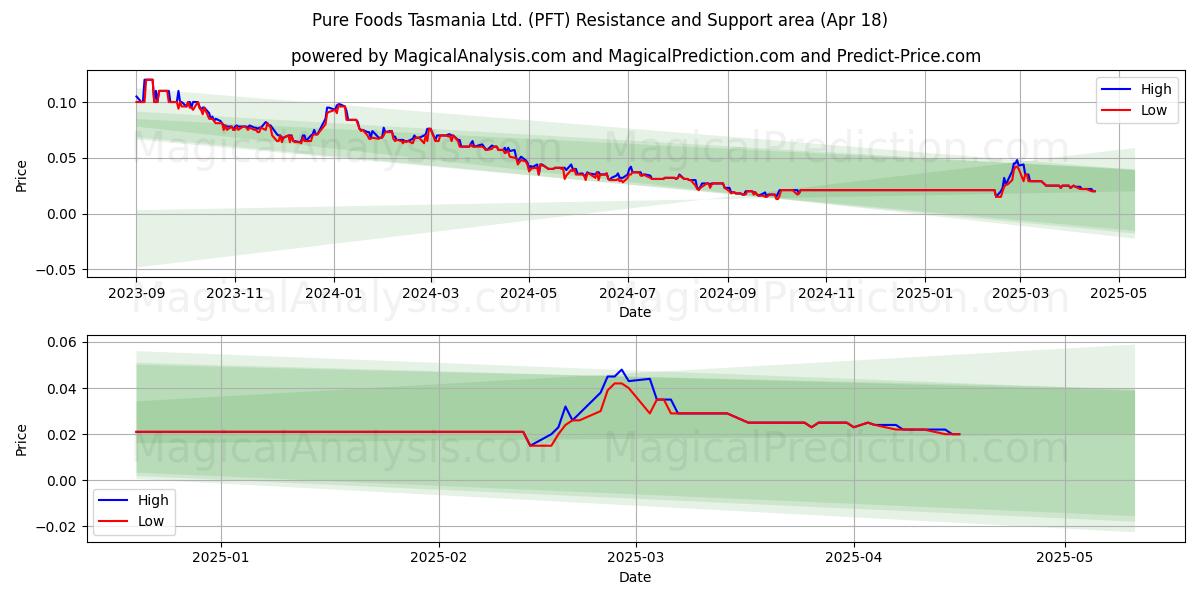Click the '0.10' price tick on top chart
The image size is (1200, 600).
click(x=63, y=103)
